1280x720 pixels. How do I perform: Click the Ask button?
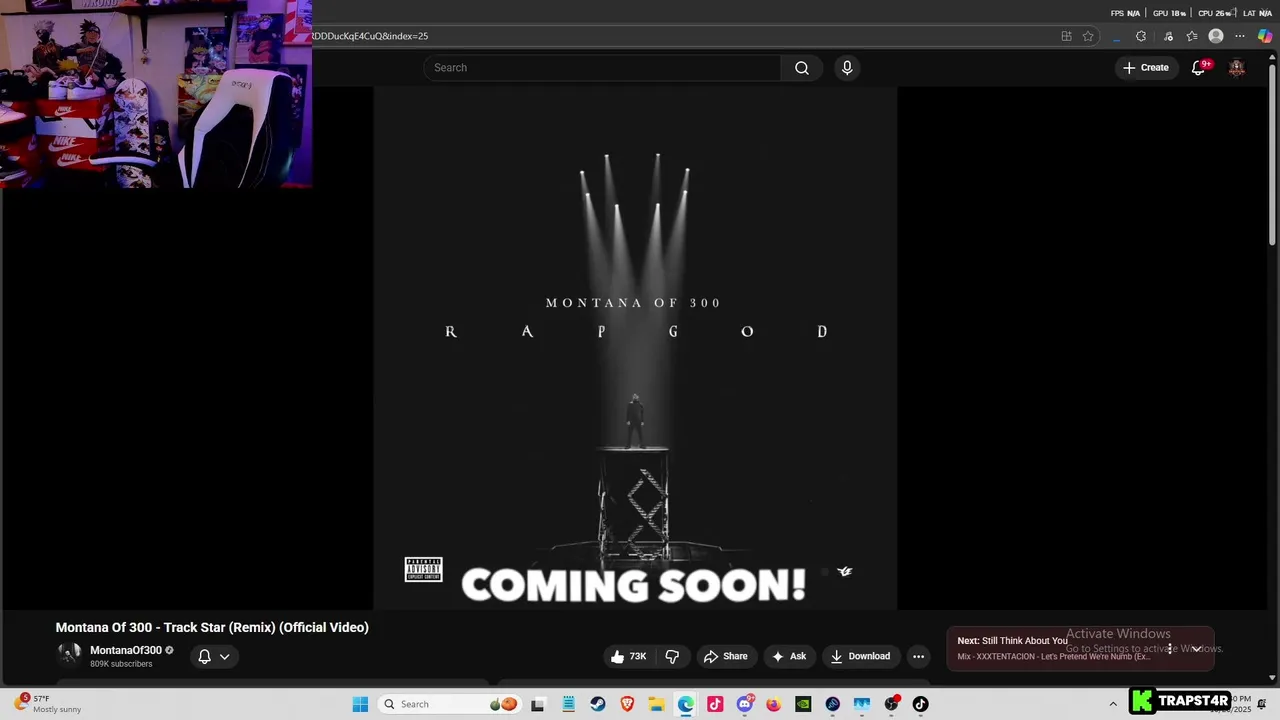(789, 656)
